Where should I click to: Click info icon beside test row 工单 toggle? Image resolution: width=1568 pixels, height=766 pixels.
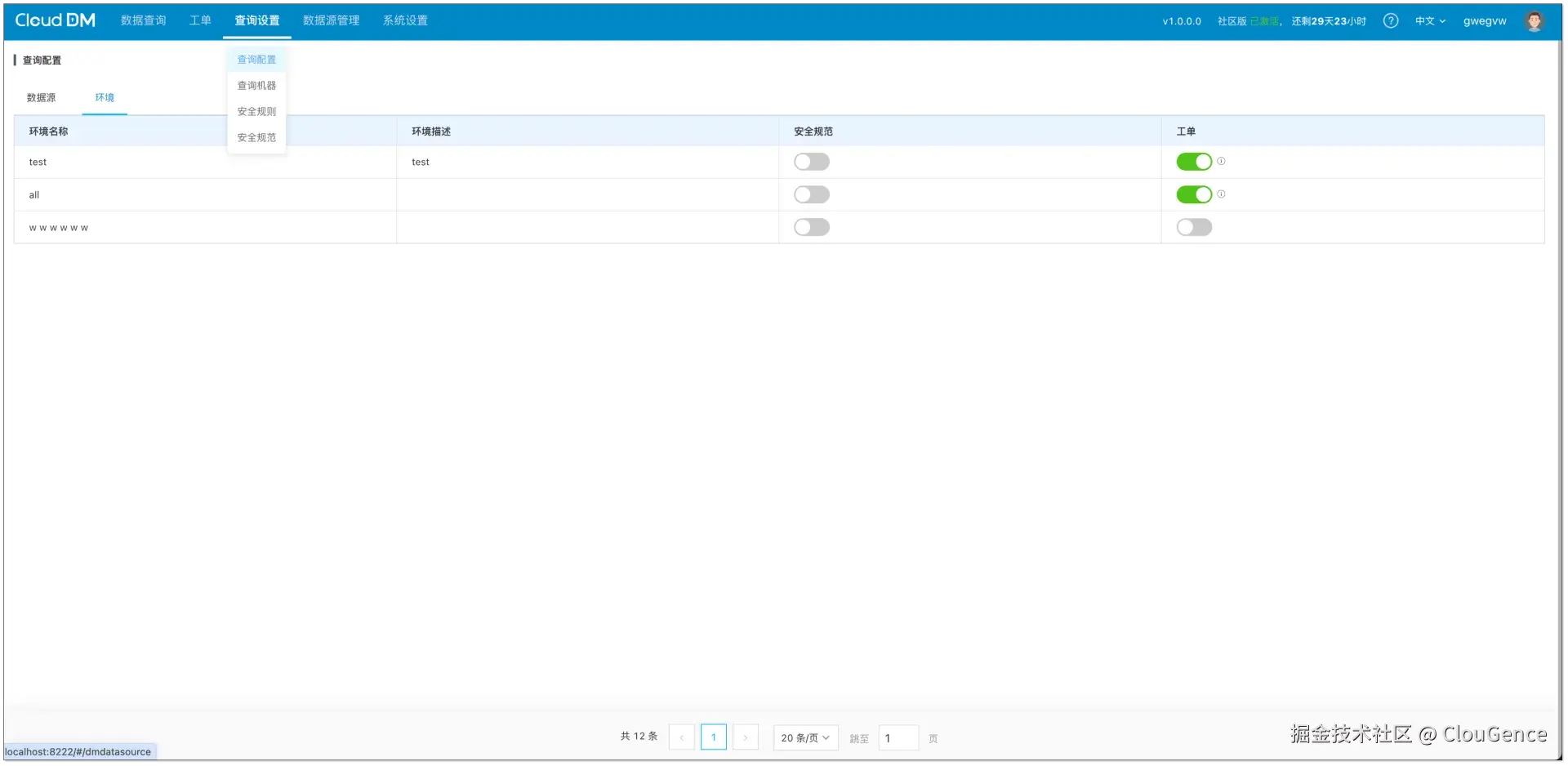coord(1221,162)
